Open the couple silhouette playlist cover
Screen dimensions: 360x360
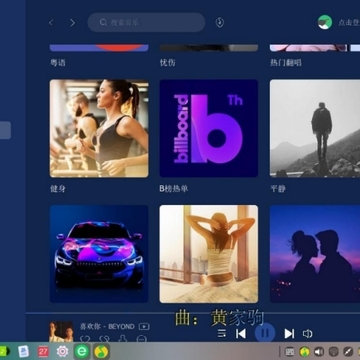coord(315,254)
